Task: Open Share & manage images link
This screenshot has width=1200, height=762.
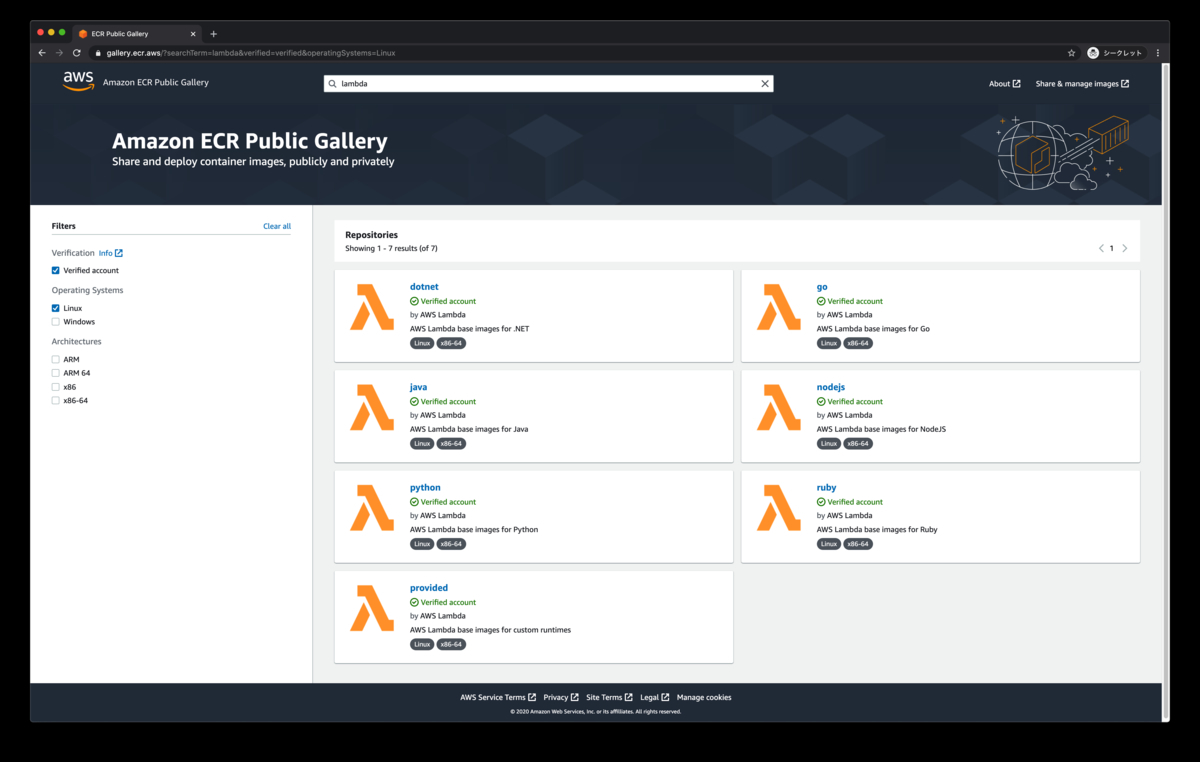Action: 1082,84
